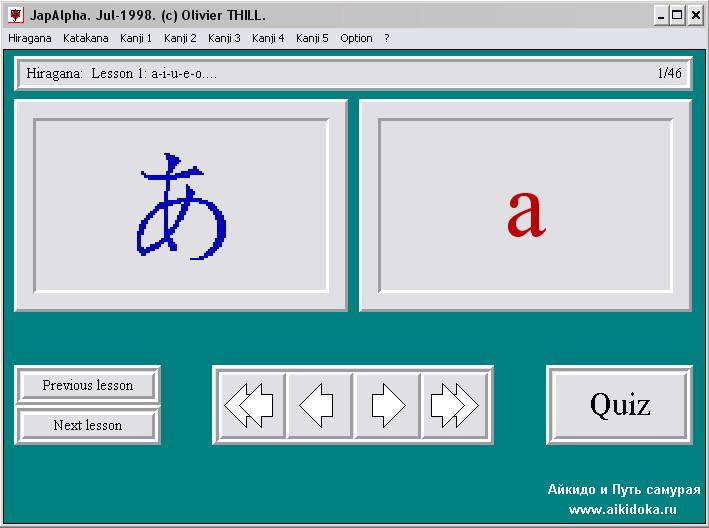Click the Next lesson button

pos(88,425)
